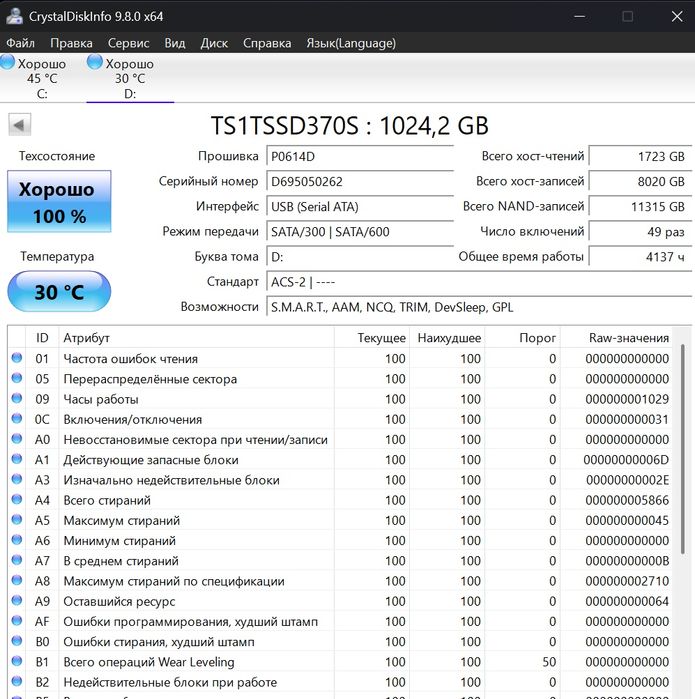Click threshold value 50 in B1 row
Screen dimensions: 695x699
(x=549, y=662)
